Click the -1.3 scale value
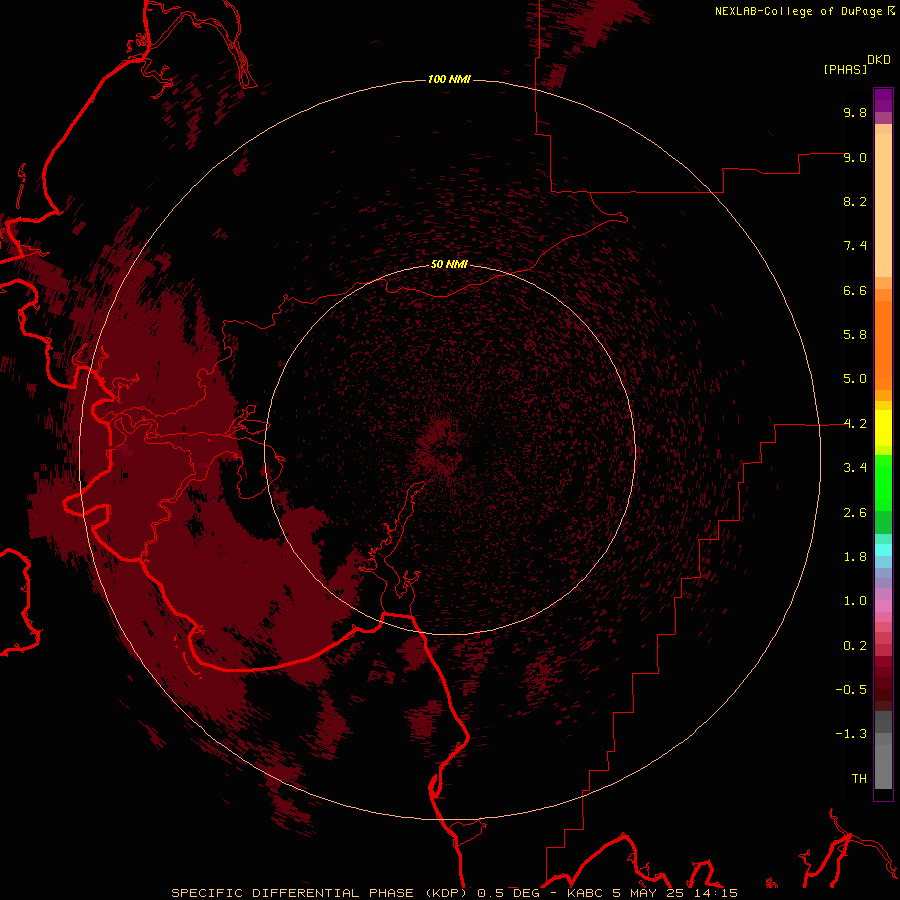Screen dimensions: 900x900 coord(851,734)
